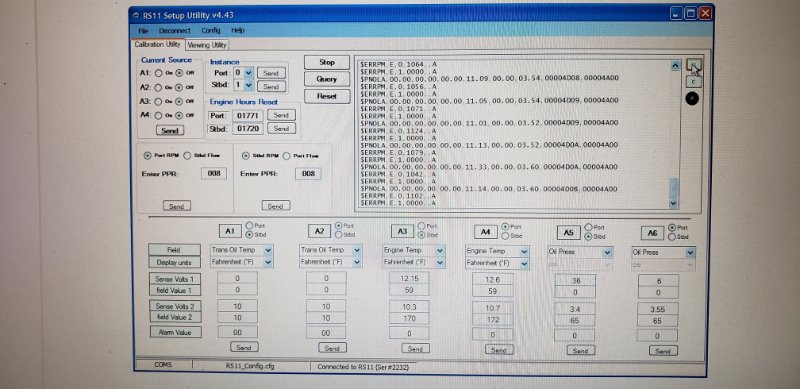Screen dimensions: 800x389
Task: Click the log scrollbar up arrow
Action: pos(676,66)
